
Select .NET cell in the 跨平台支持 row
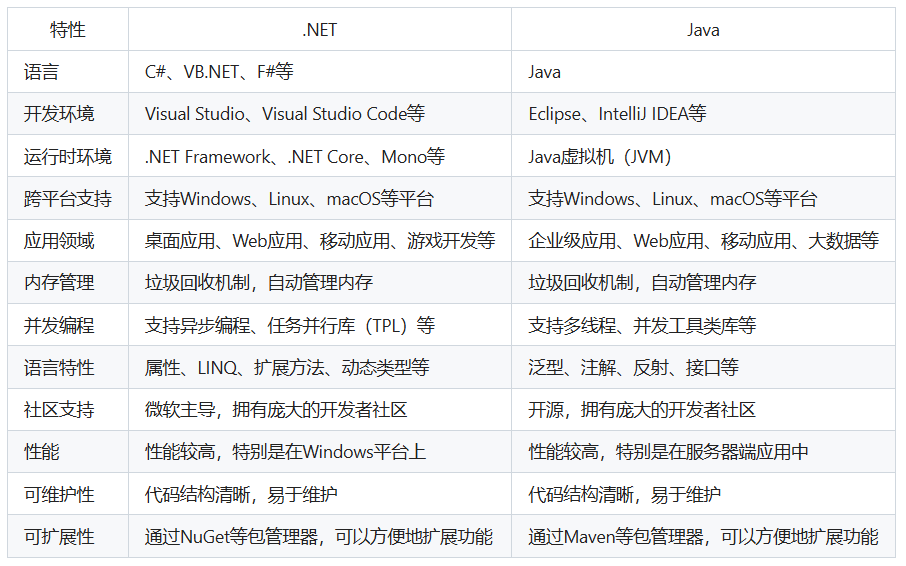click(x=320, y=198)
